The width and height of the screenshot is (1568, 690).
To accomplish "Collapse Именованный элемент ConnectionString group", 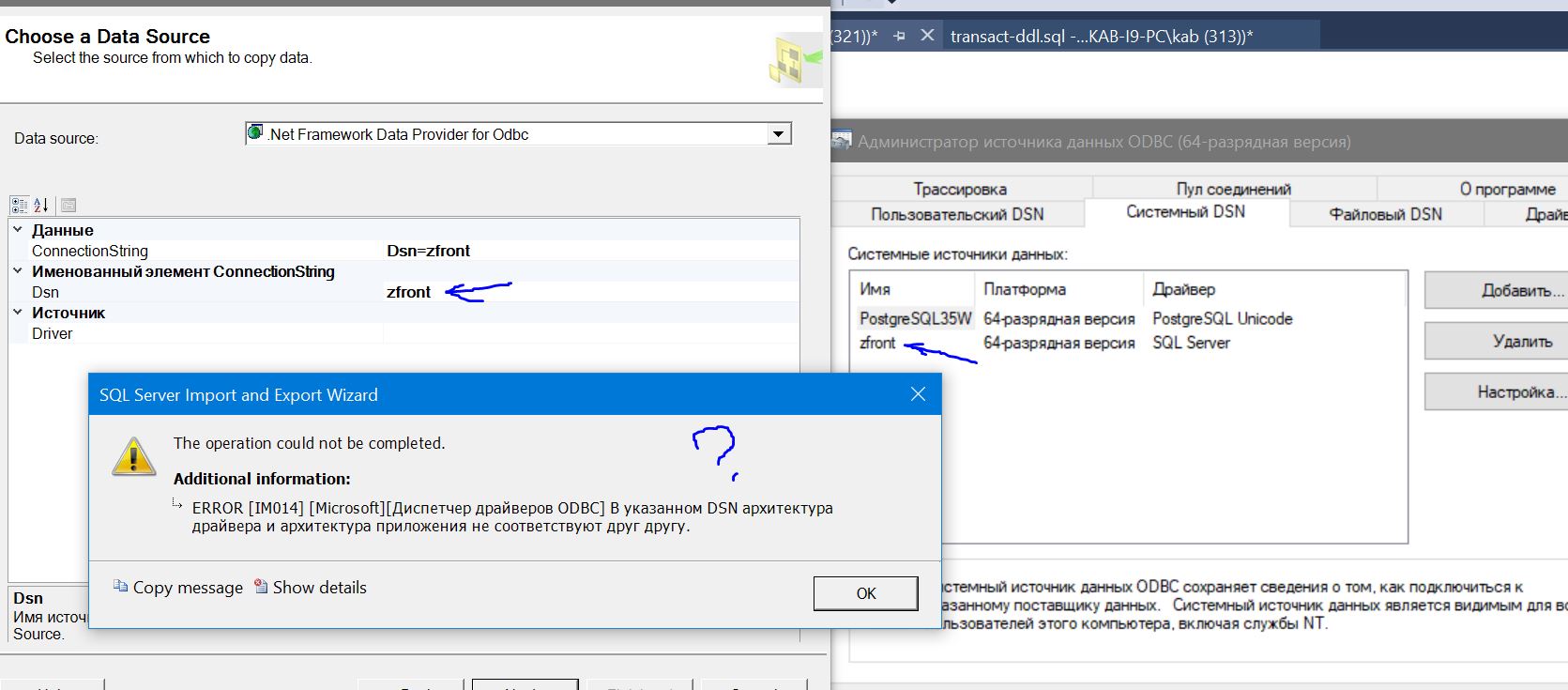I will click(18, 271).
